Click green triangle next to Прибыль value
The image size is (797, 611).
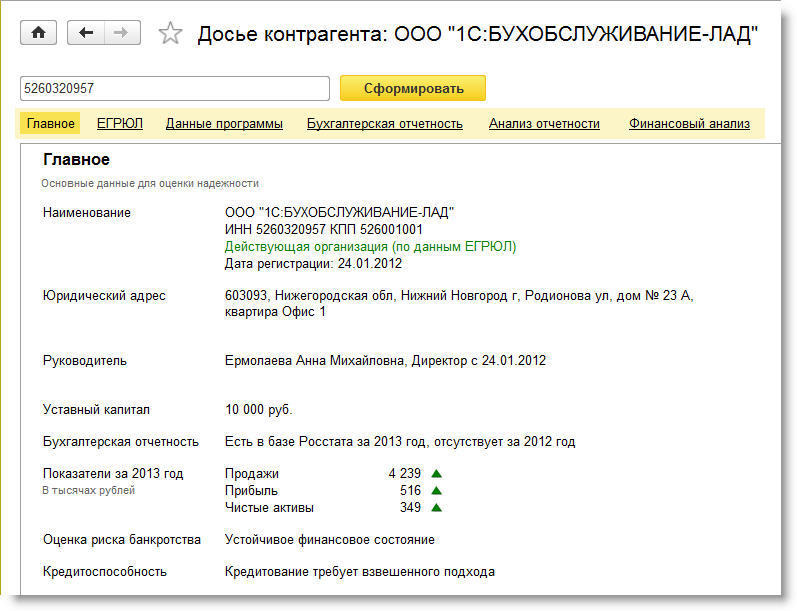pyautogui.click(x=436, y=491)
